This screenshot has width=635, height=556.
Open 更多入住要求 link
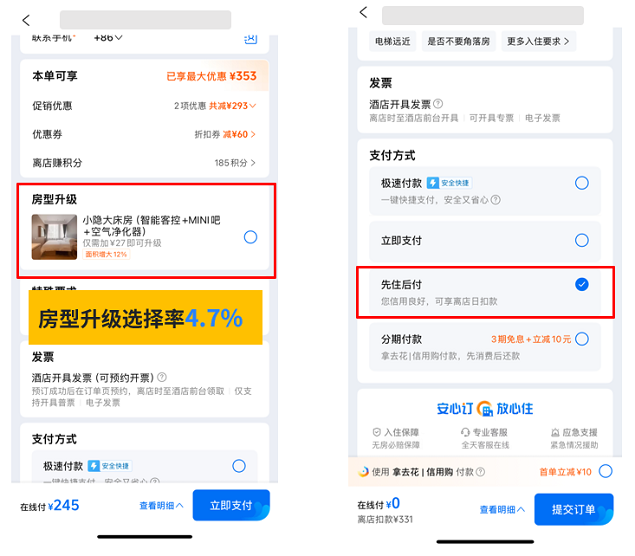[x=538, y=41]
